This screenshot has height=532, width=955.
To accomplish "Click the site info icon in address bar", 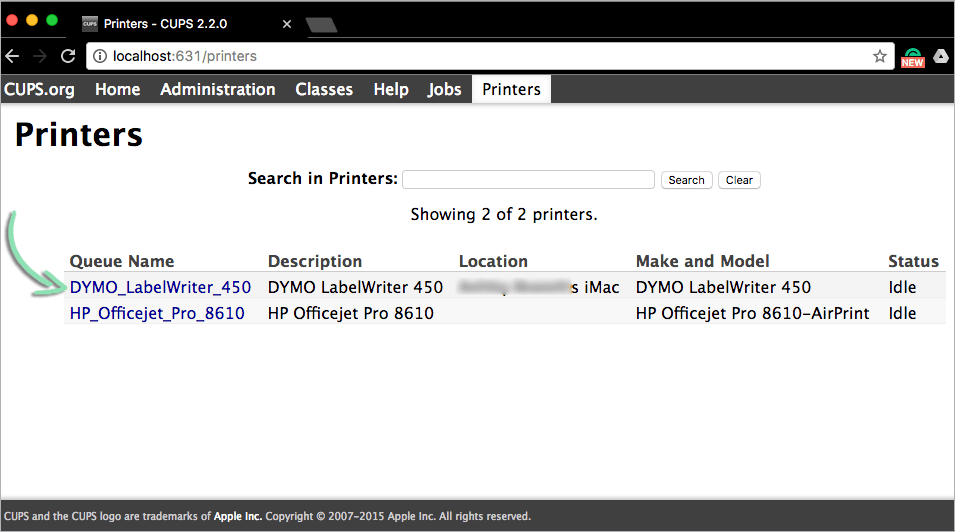I will pos(101,57).
